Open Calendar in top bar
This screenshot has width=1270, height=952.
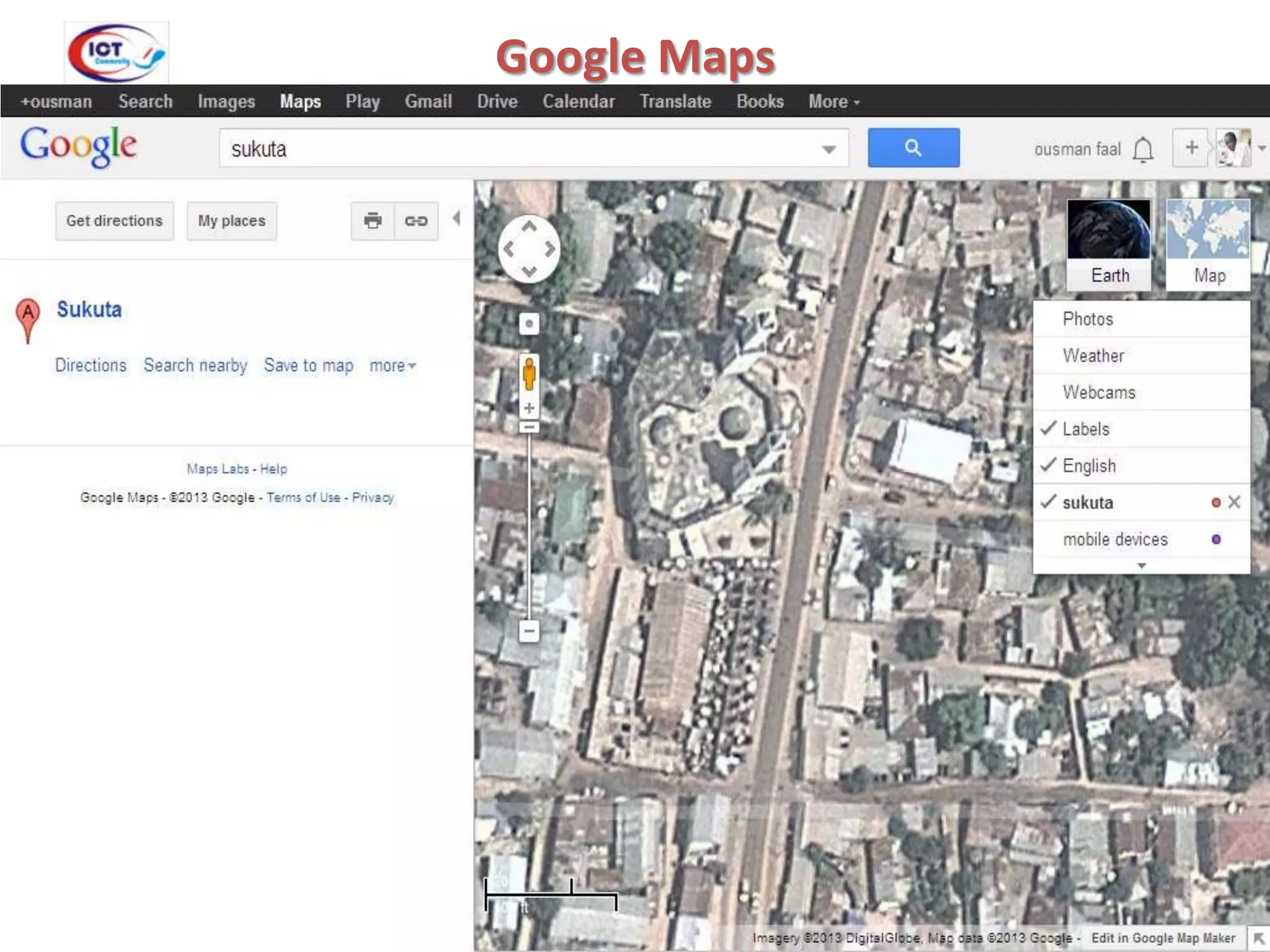coord(579,101)
